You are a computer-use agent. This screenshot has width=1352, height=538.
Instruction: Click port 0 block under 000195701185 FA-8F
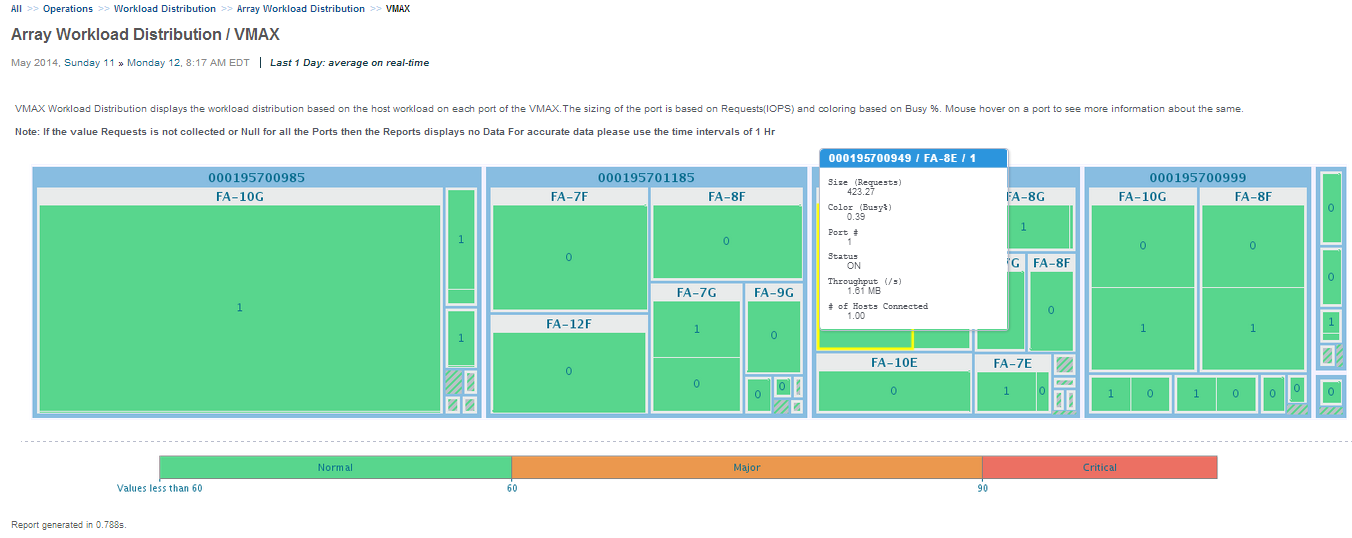coord(726,242)
